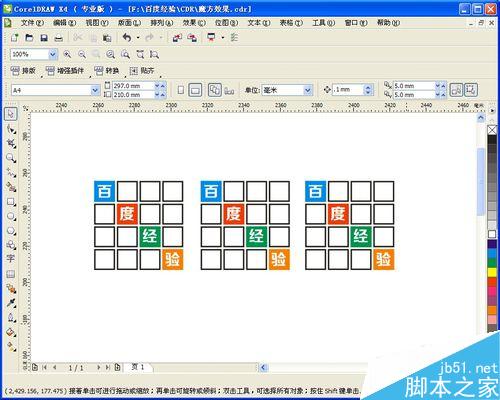Expand the undo history dropdown arrow
500x400 pixels.
pyautogui.click(x=138, y=38)
